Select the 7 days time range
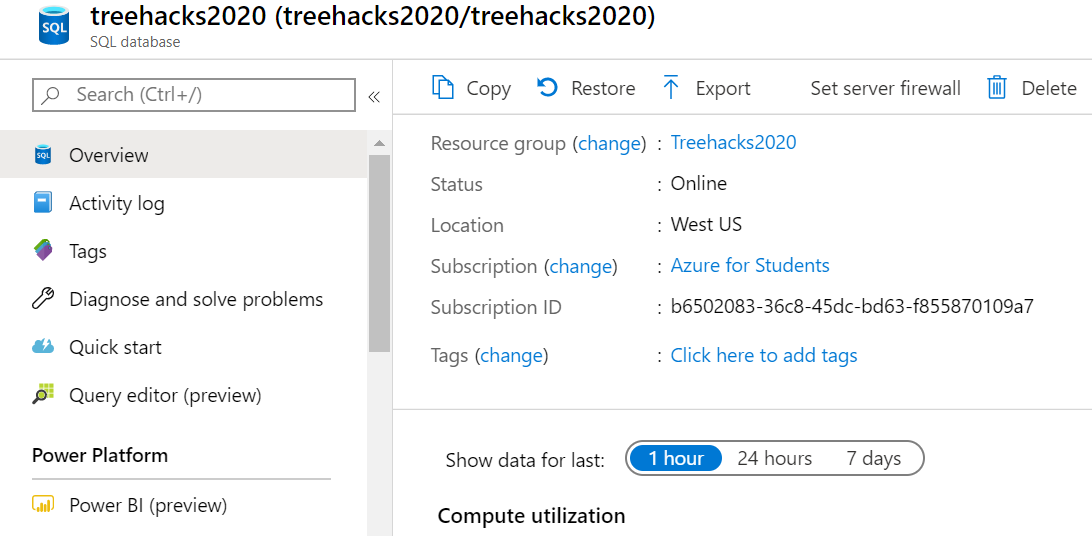Viewport: 1092px width, 536px height. [873, 458]
